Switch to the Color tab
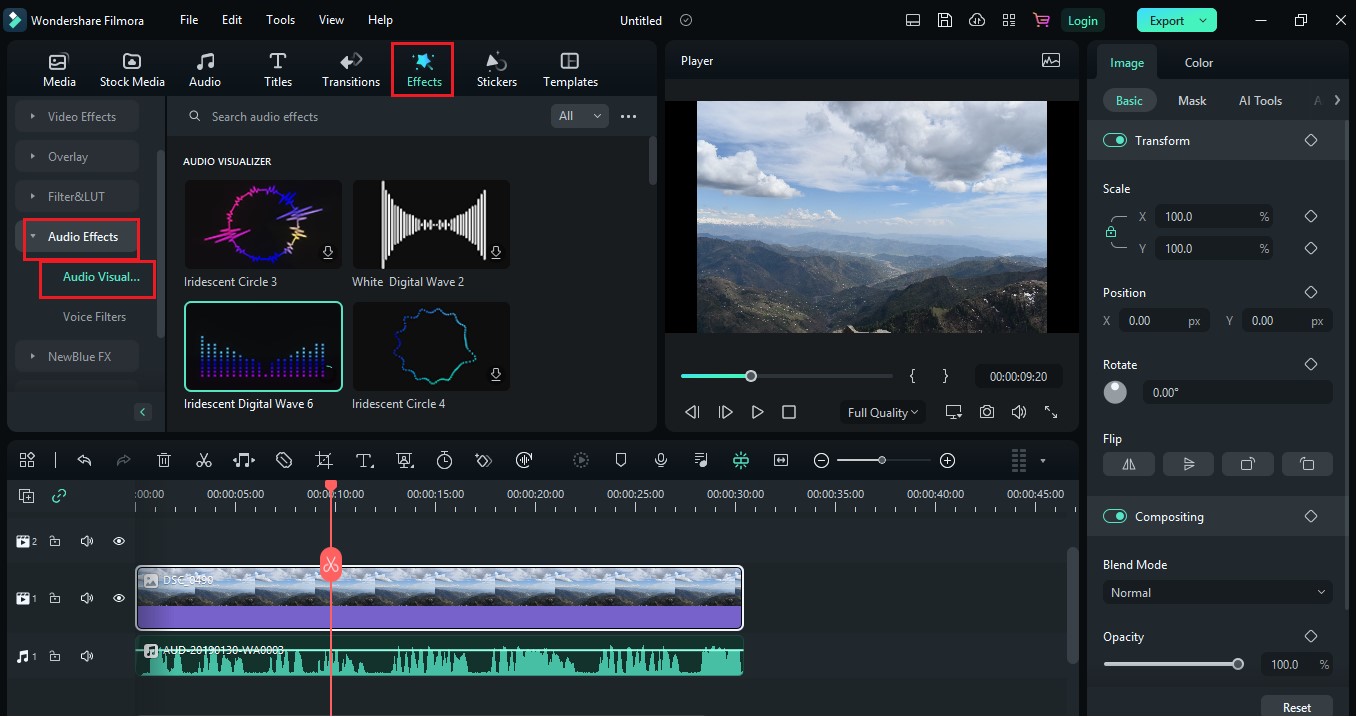Image resolution: width=1357 pixels, height=717 pixels. coord(1199,62)
